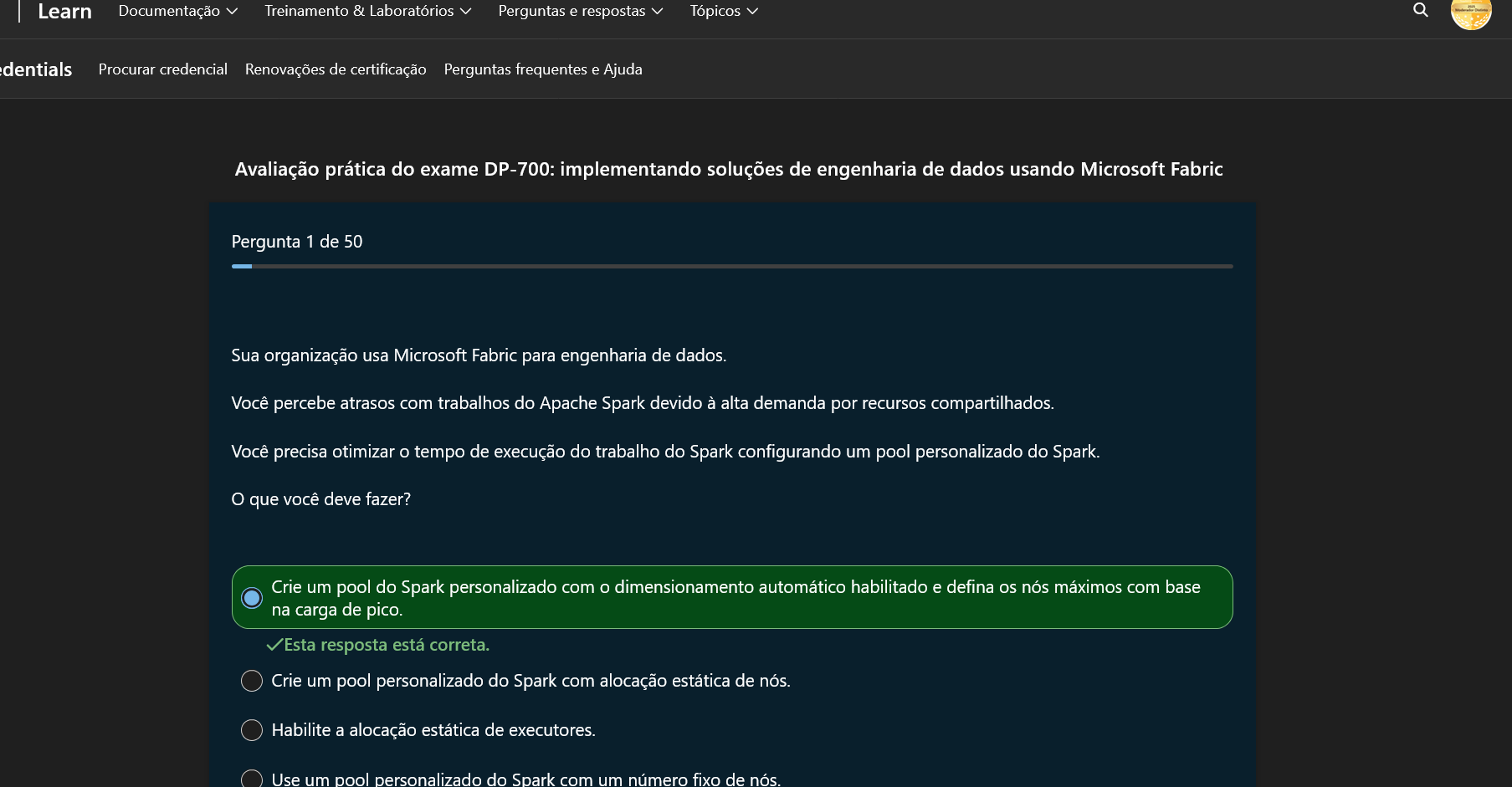Expand the Tópicos menu
The width and height of the screenshot is (1512, 787).
point(724,11)
